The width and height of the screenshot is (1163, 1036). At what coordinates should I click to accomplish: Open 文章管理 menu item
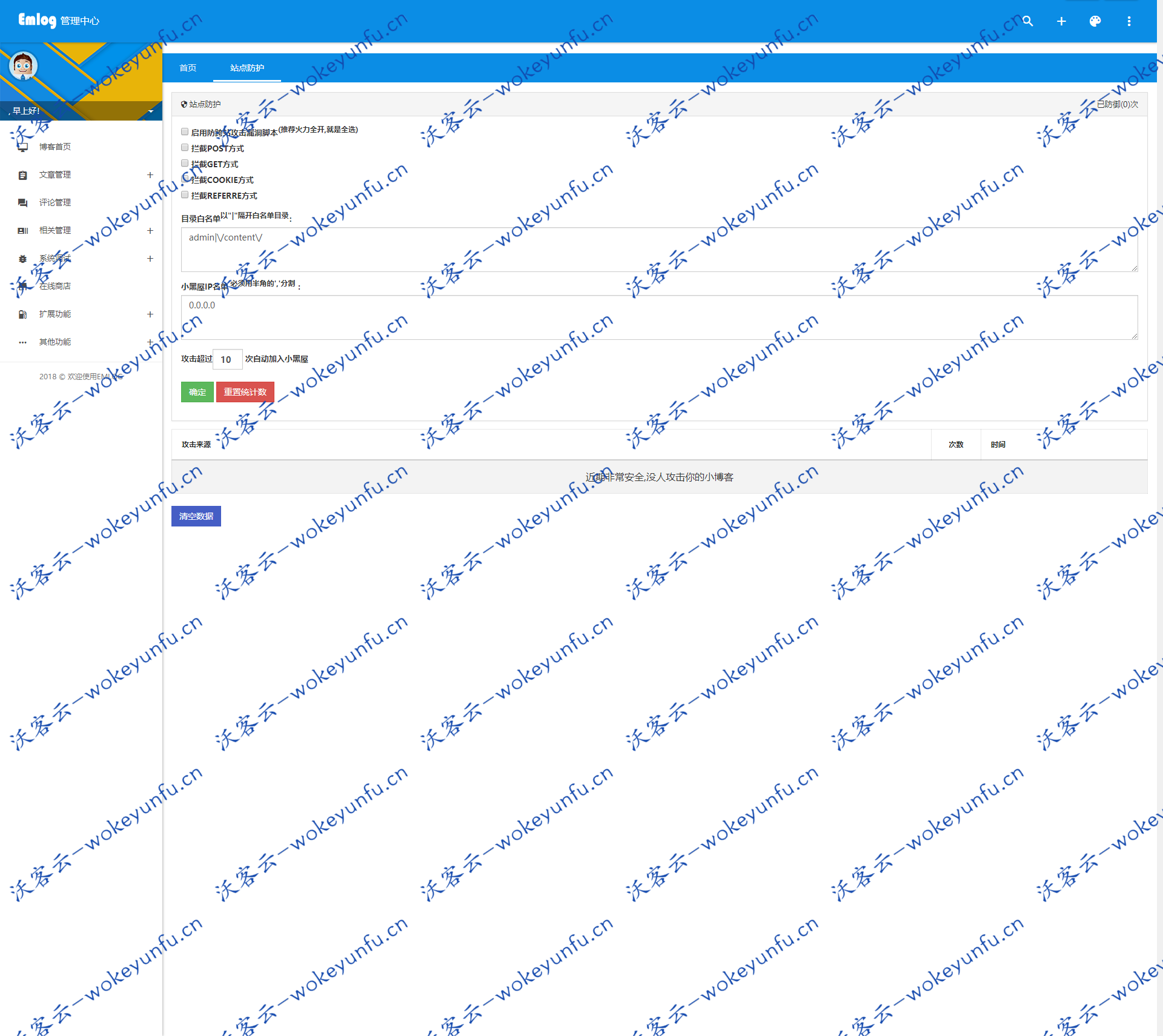55,174
